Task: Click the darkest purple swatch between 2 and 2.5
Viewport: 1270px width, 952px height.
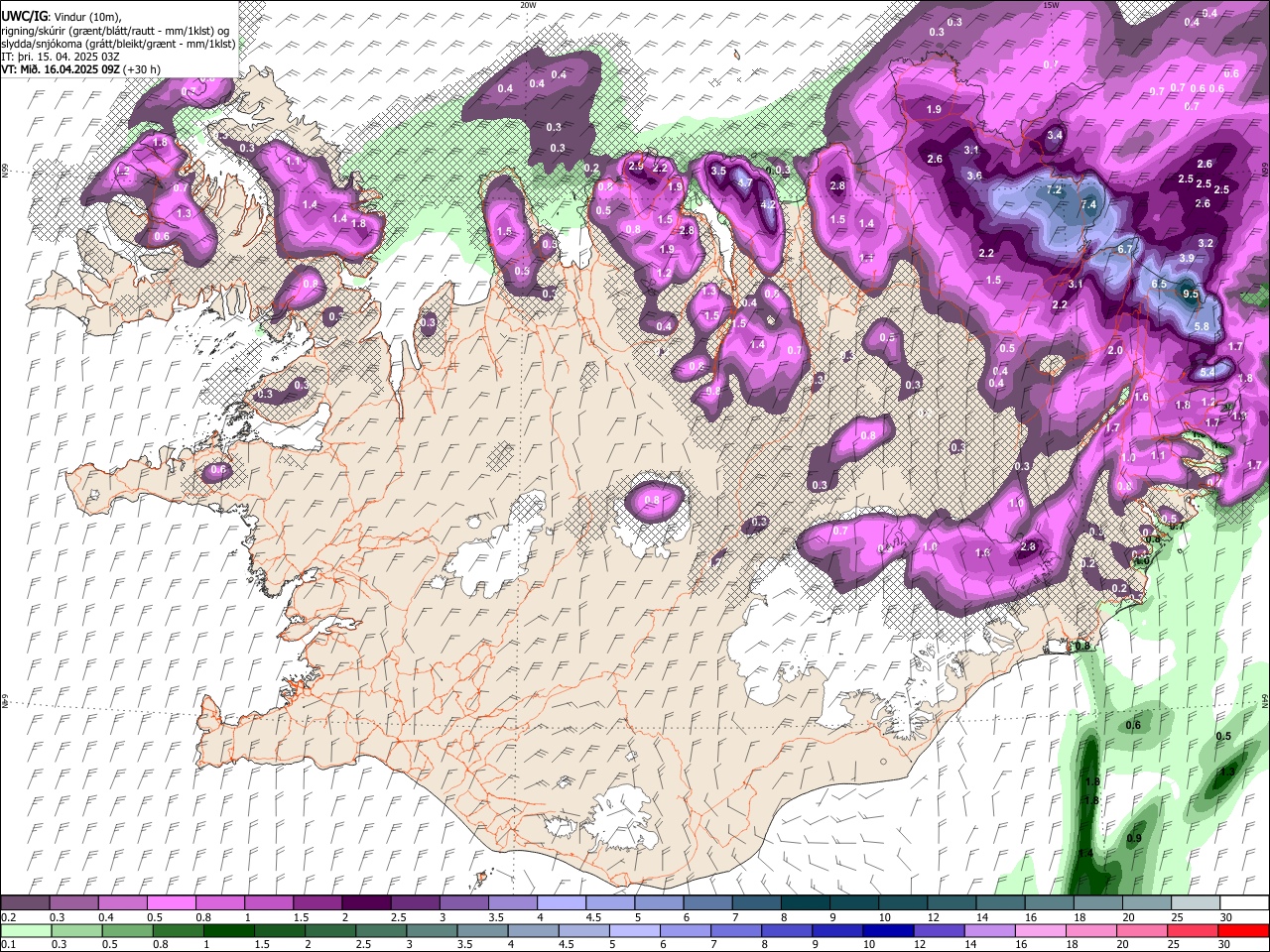Action: click(x=367, y=902)
